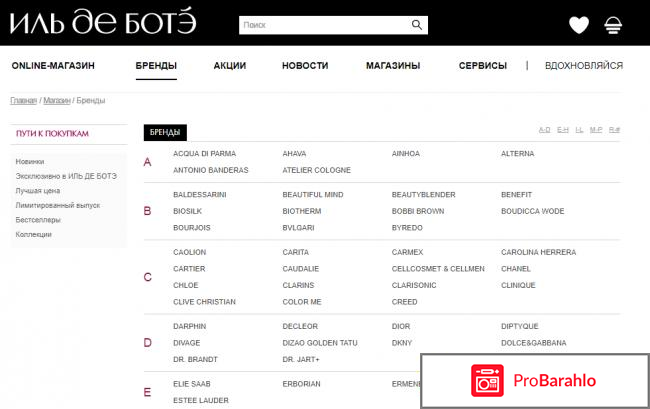Open Бестселлеры in the sidebar
Image resolution: width=650 pixels, height=409 pixels.
[38, 220]
